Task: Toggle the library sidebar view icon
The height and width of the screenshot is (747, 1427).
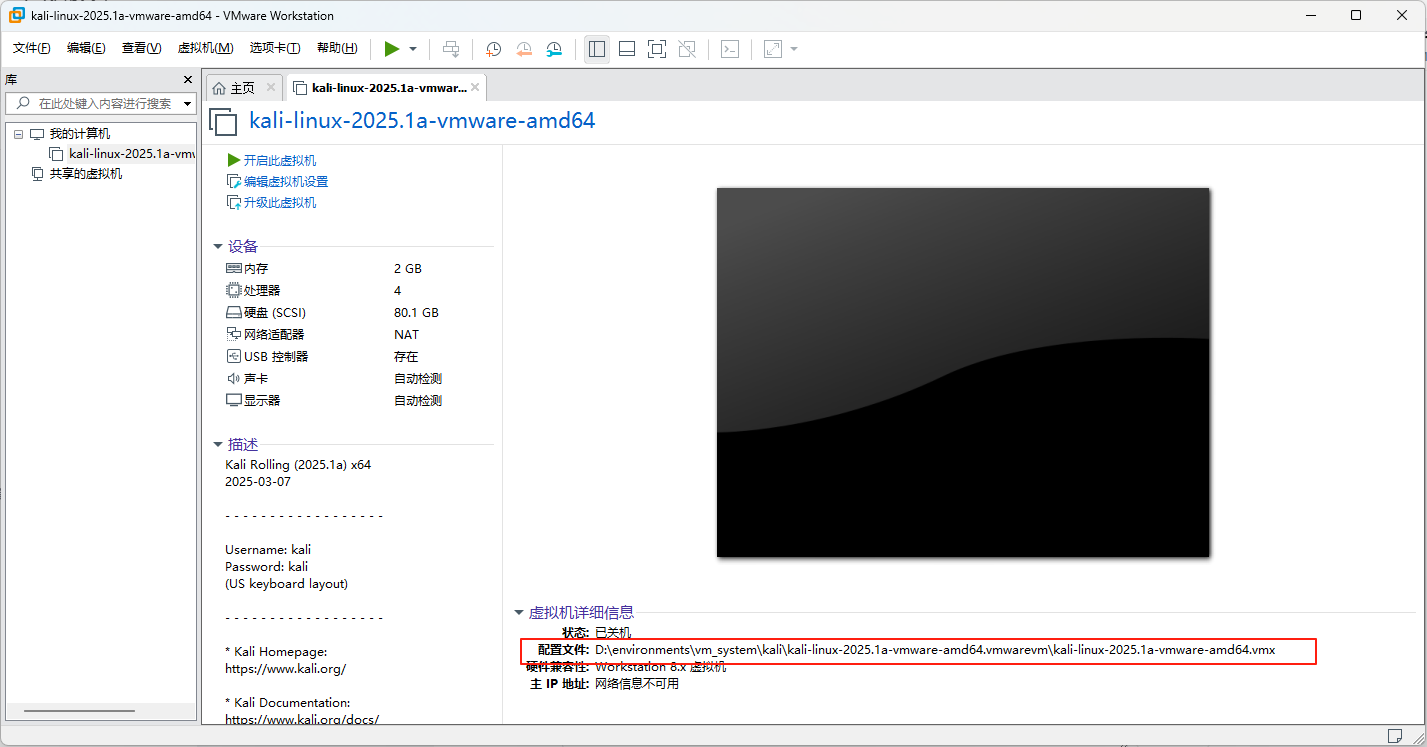Action: click(x=597, y=49)
